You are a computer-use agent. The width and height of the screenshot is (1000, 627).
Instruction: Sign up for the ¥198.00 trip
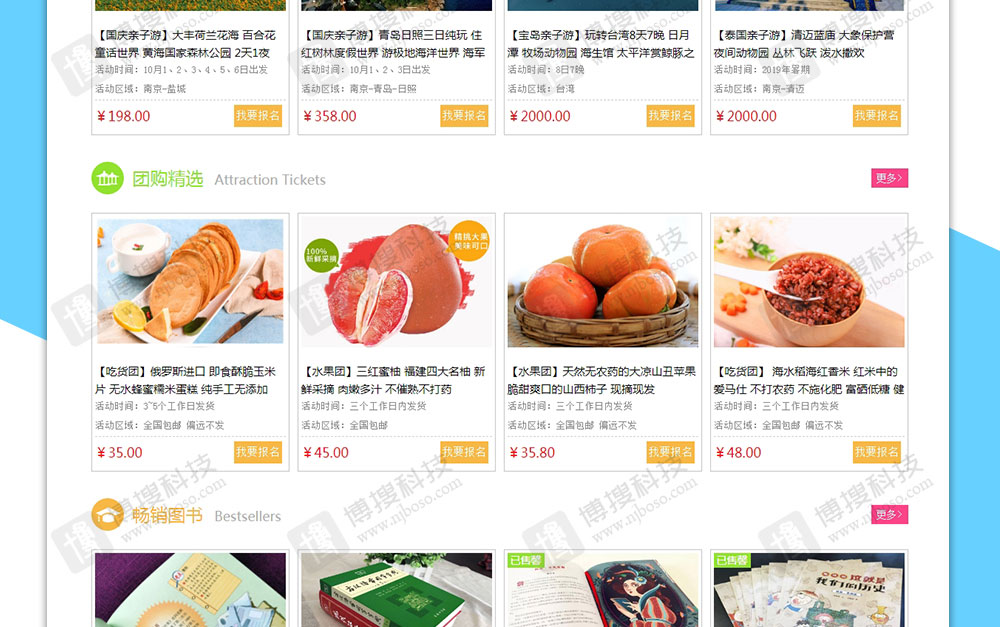[258, 116]
